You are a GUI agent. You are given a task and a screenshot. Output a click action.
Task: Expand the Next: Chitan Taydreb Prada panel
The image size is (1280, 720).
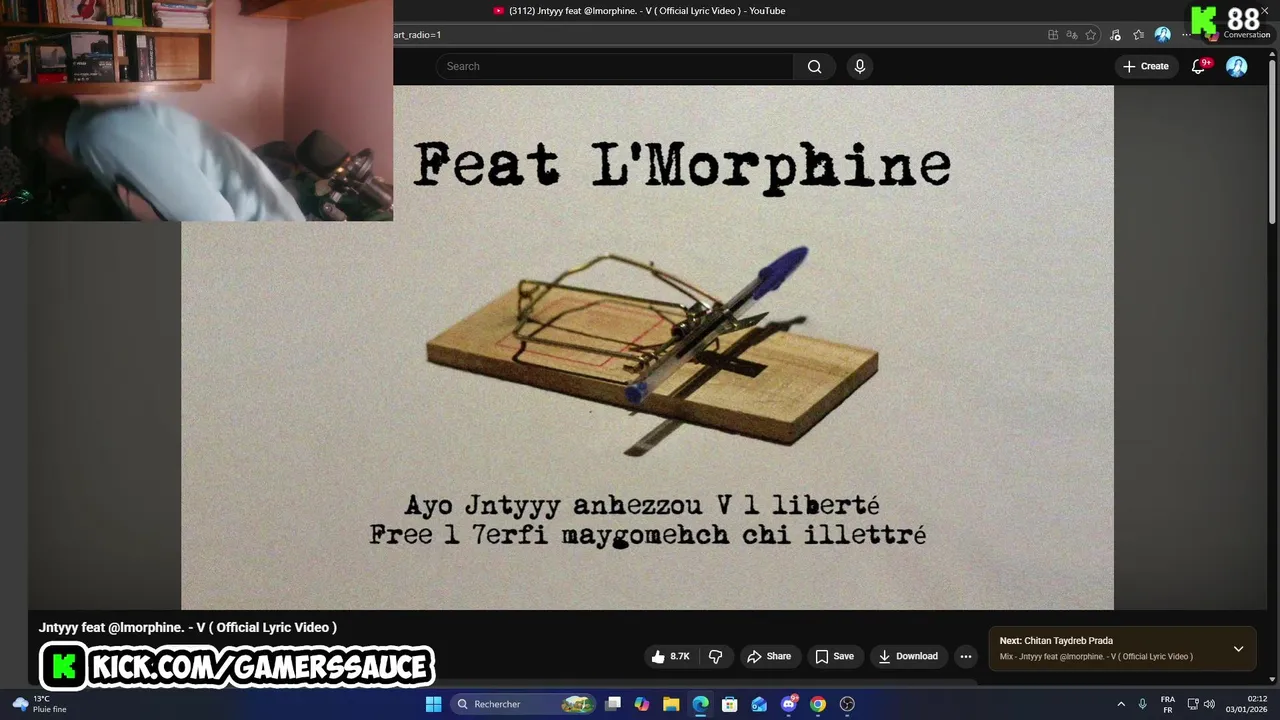(1238, 649)
